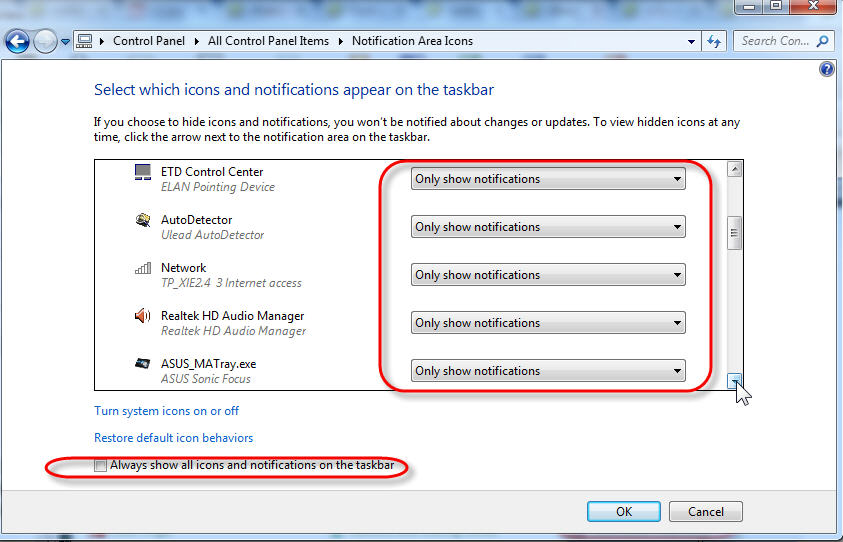Maximize the Control Panel window

(x=776, y=6)
